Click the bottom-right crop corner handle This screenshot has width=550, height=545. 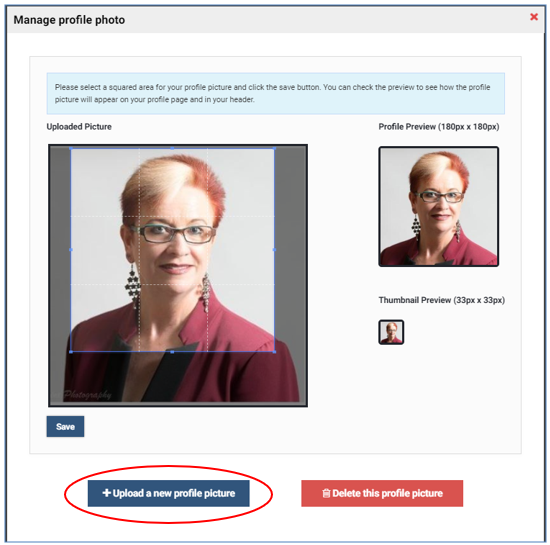(274, 351)
